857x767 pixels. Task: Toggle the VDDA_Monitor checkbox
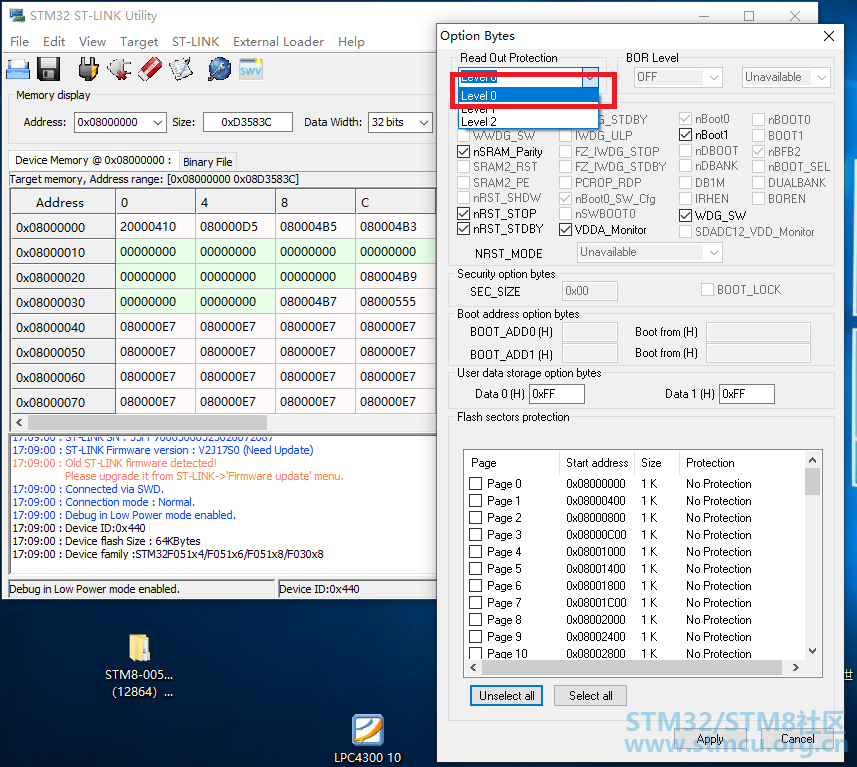point(565,230)
